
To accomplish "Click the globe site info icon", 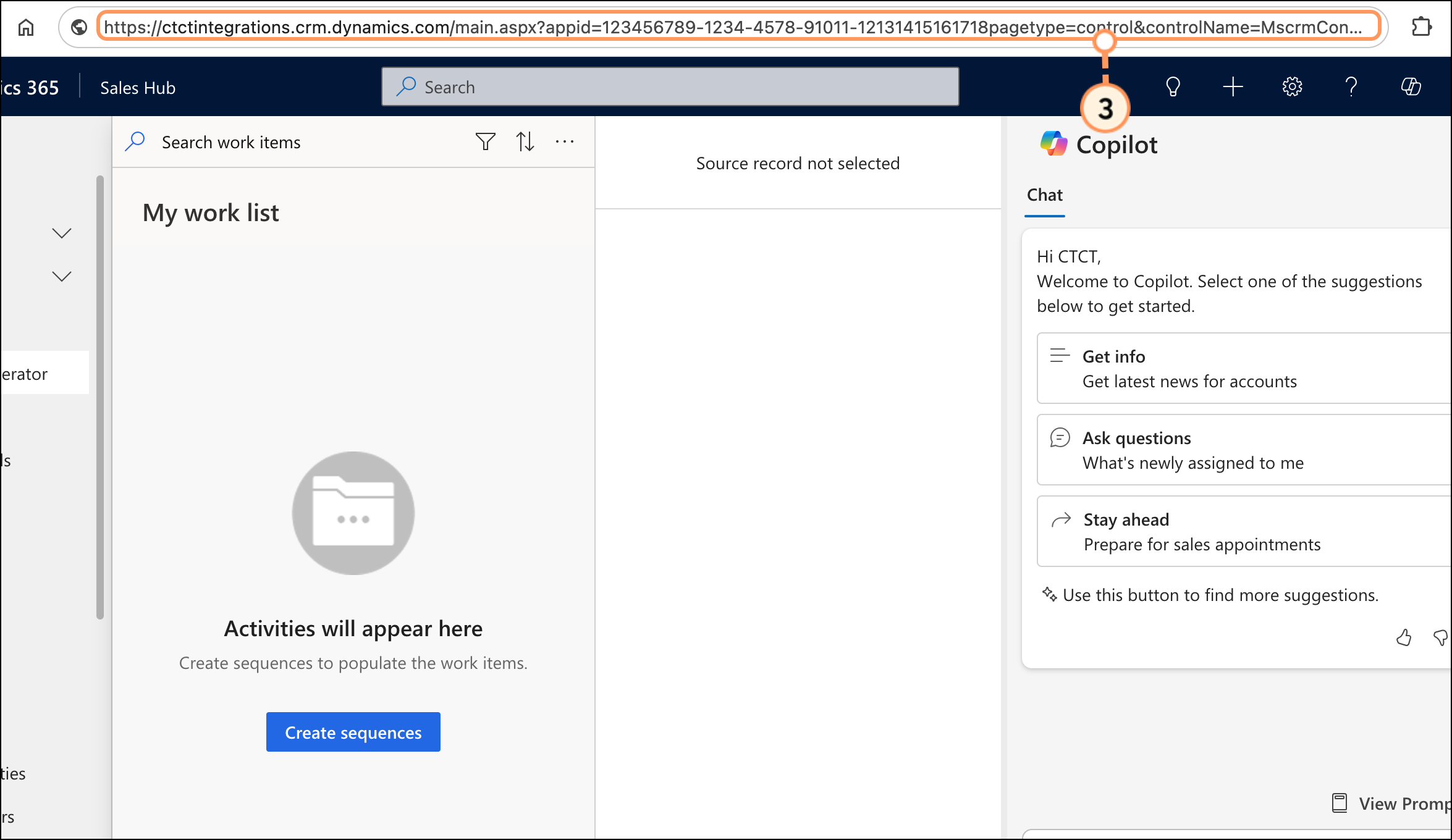I will pyautogui.click(x=79, y=27).
